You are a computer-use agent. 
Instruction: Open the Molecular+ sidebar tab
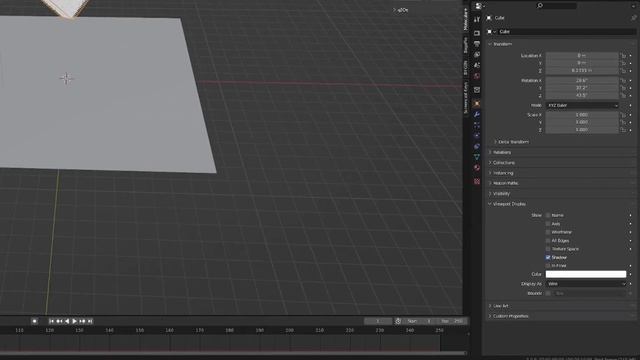(466, 19)
